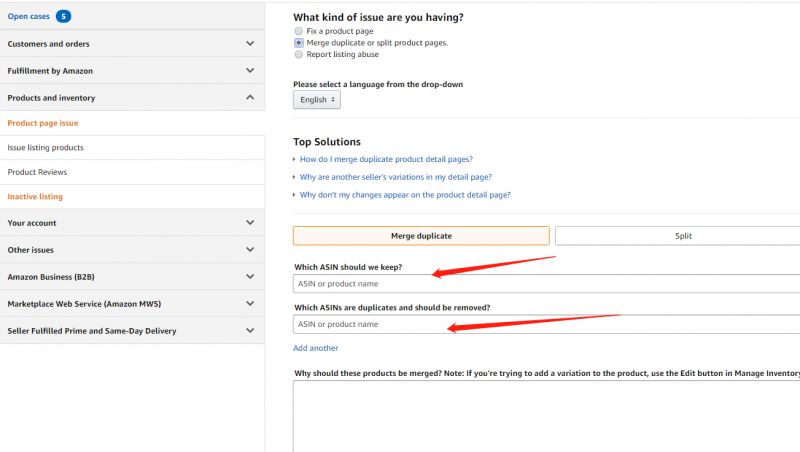800x452 pixels.
Task: Expand Seller Fulfilled Prime and Same-Day Delivery
Action: [x=250, y=331]
